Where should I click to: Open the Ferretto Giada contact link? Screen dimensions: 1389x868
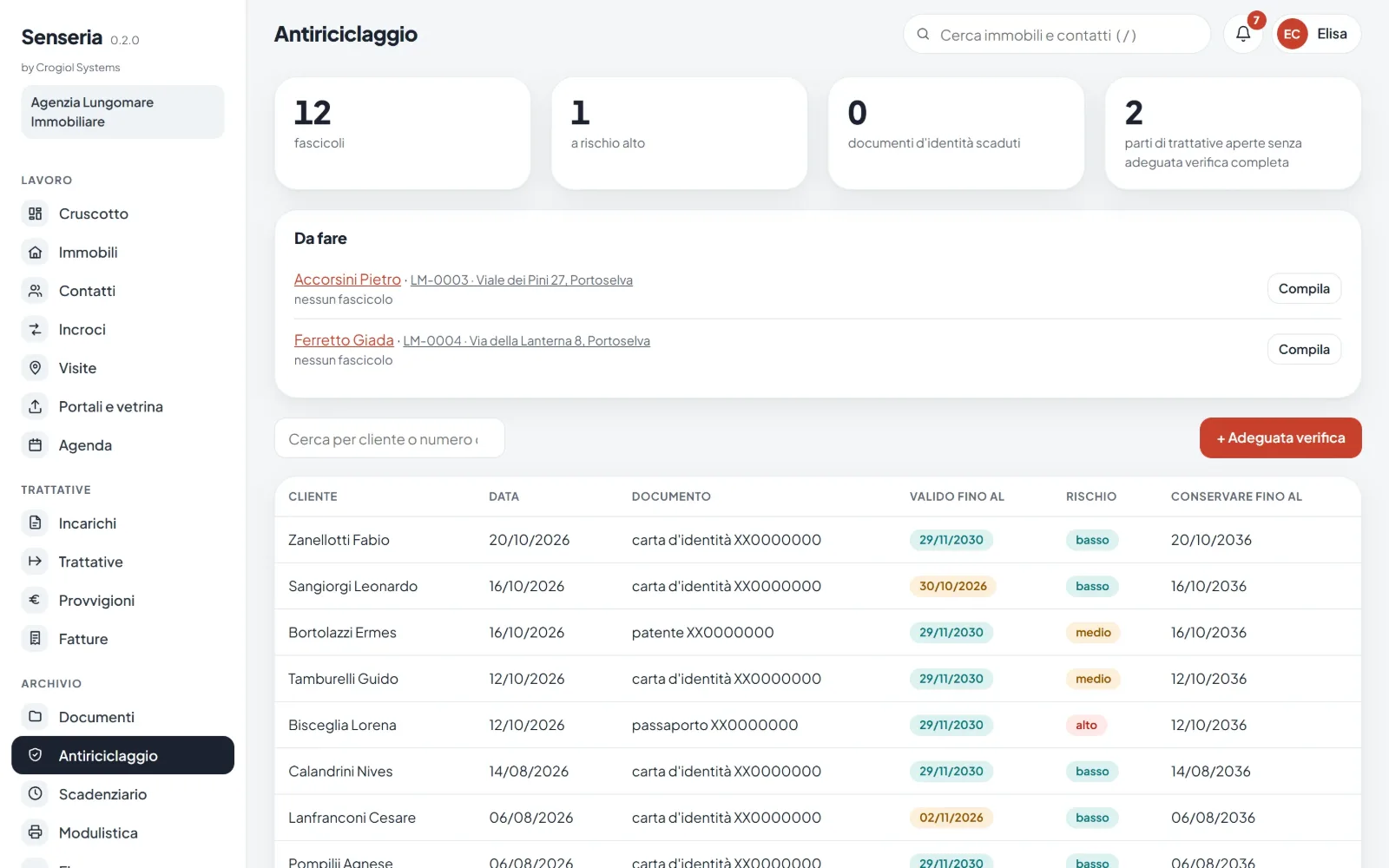344,340
